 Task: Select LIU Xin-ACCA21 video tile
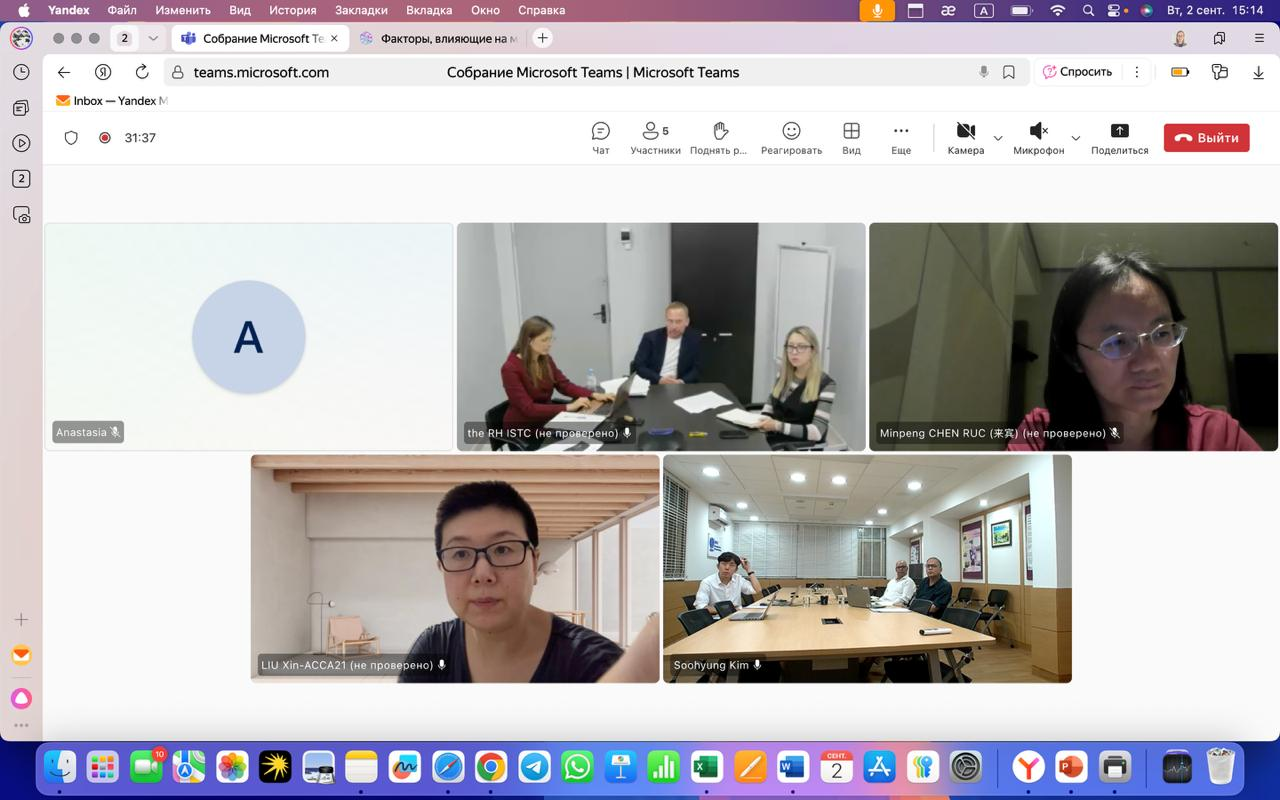(x=455, y=568)
